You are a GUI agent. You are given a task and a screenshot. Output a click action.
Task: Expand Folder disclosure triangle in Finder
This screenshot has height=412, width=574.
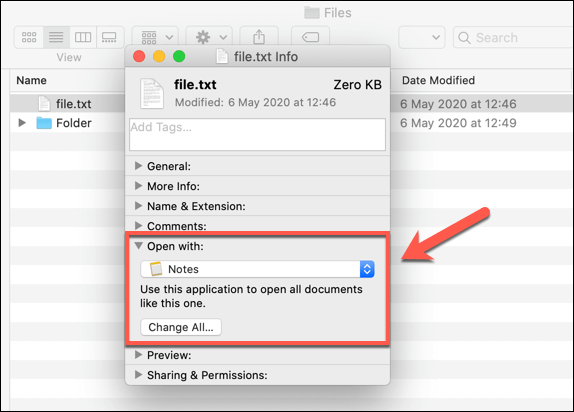coord(22,123)
